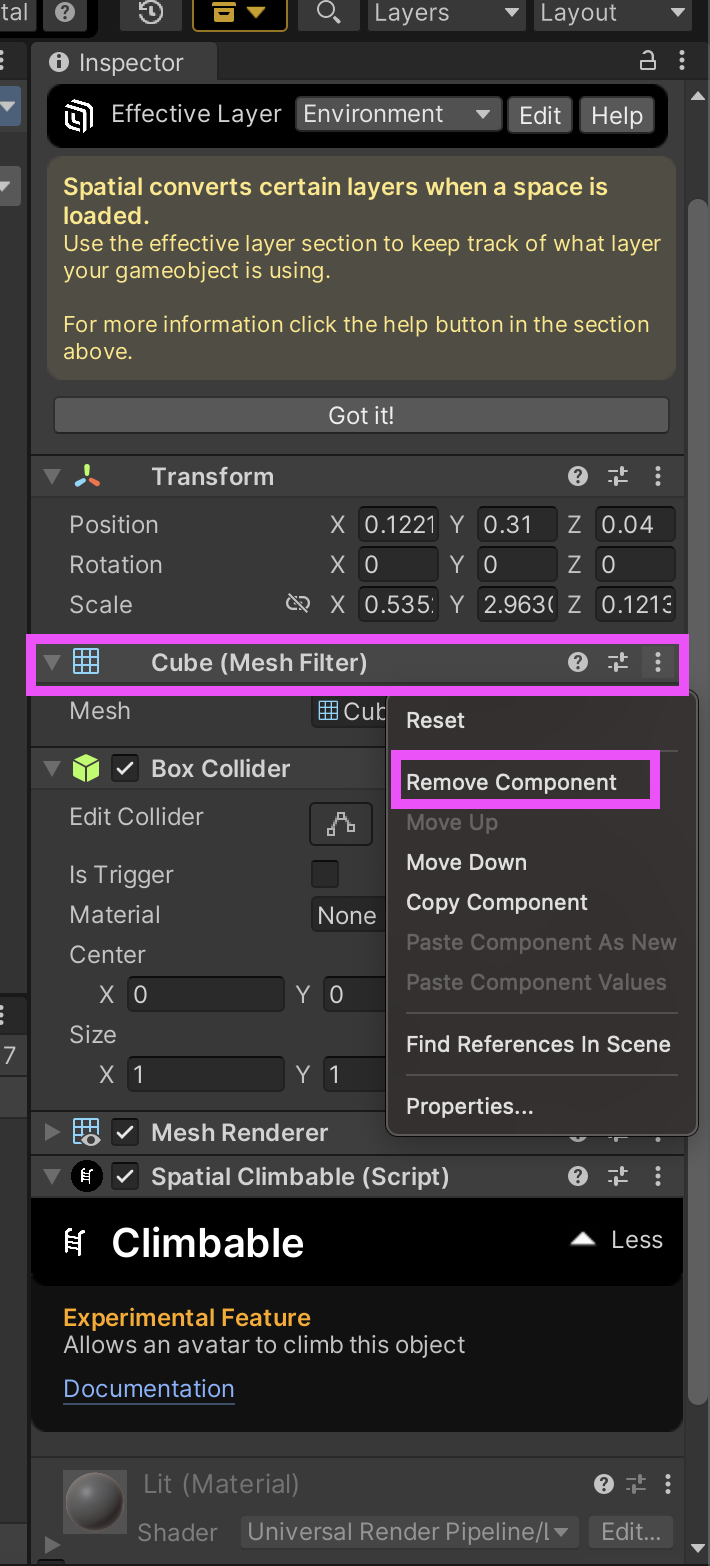Disable the Box Collider checkbox
This screenshot has height=1566, width=710.
(125, 768)
